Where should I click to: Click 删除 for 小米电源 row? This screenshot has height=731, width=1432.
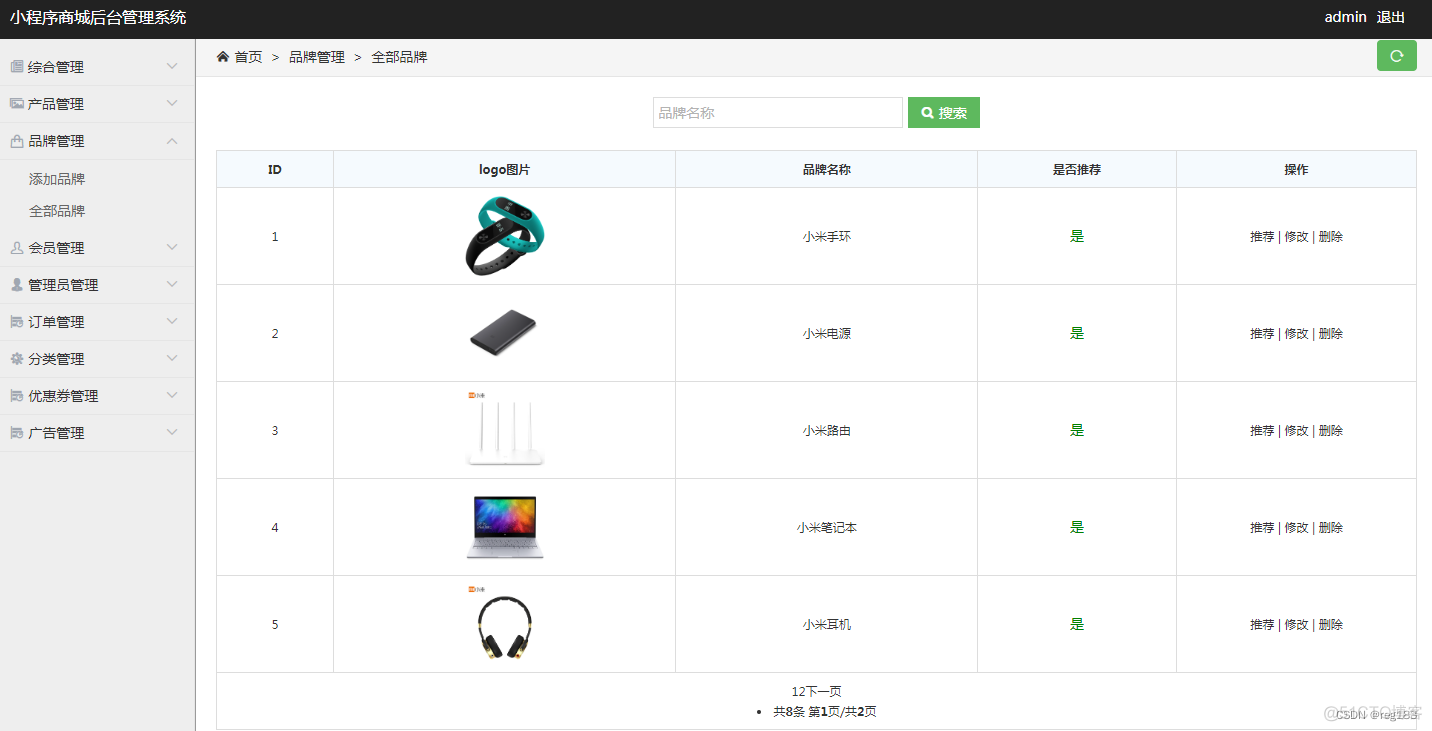click(1331, 334)
